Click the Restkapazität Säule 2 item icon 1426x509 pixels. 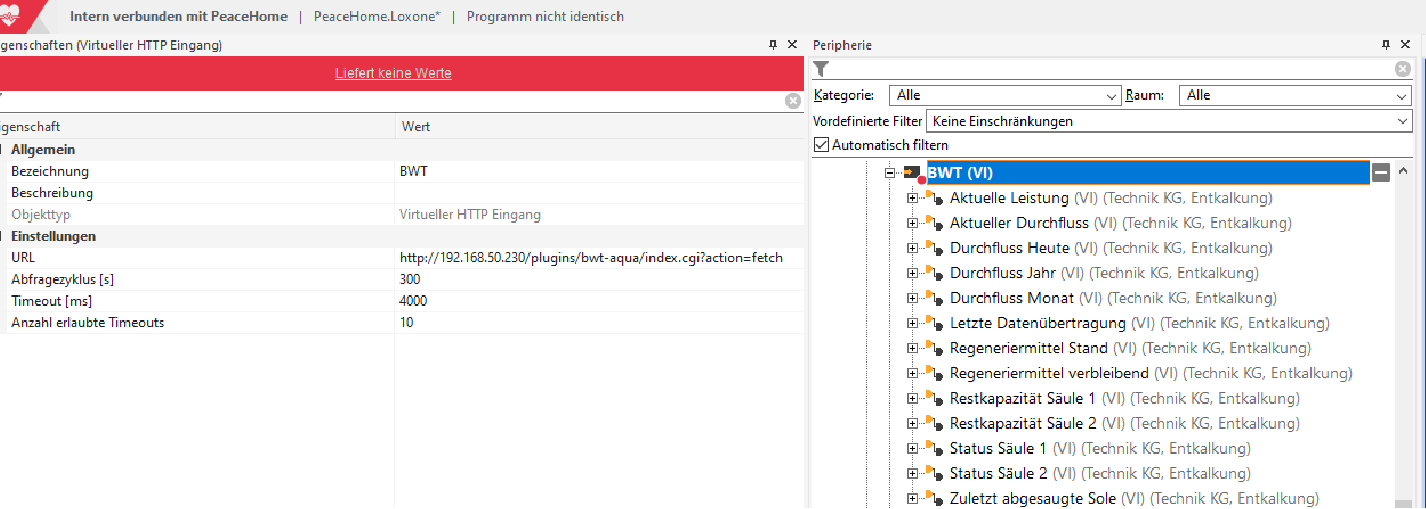(934, 423)
